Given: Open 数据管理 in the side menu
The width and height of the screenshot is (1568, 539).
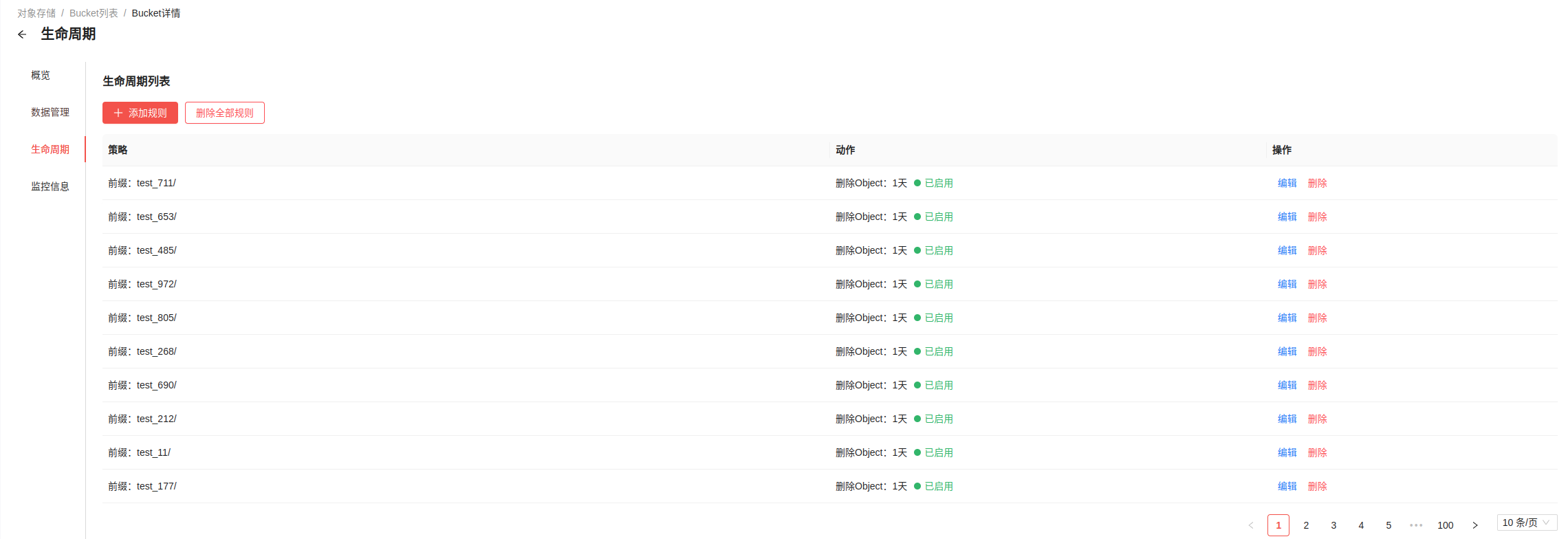Looking at the screenshot, I should (x=50, y=112).
